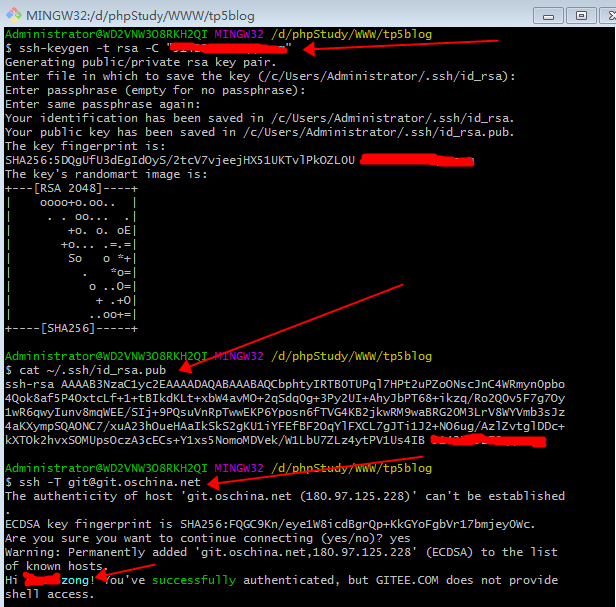Click the [SHA256] randomart footer
Viewport: 616px width, 607px height.
pyautogui.click(x=72, y=328)
